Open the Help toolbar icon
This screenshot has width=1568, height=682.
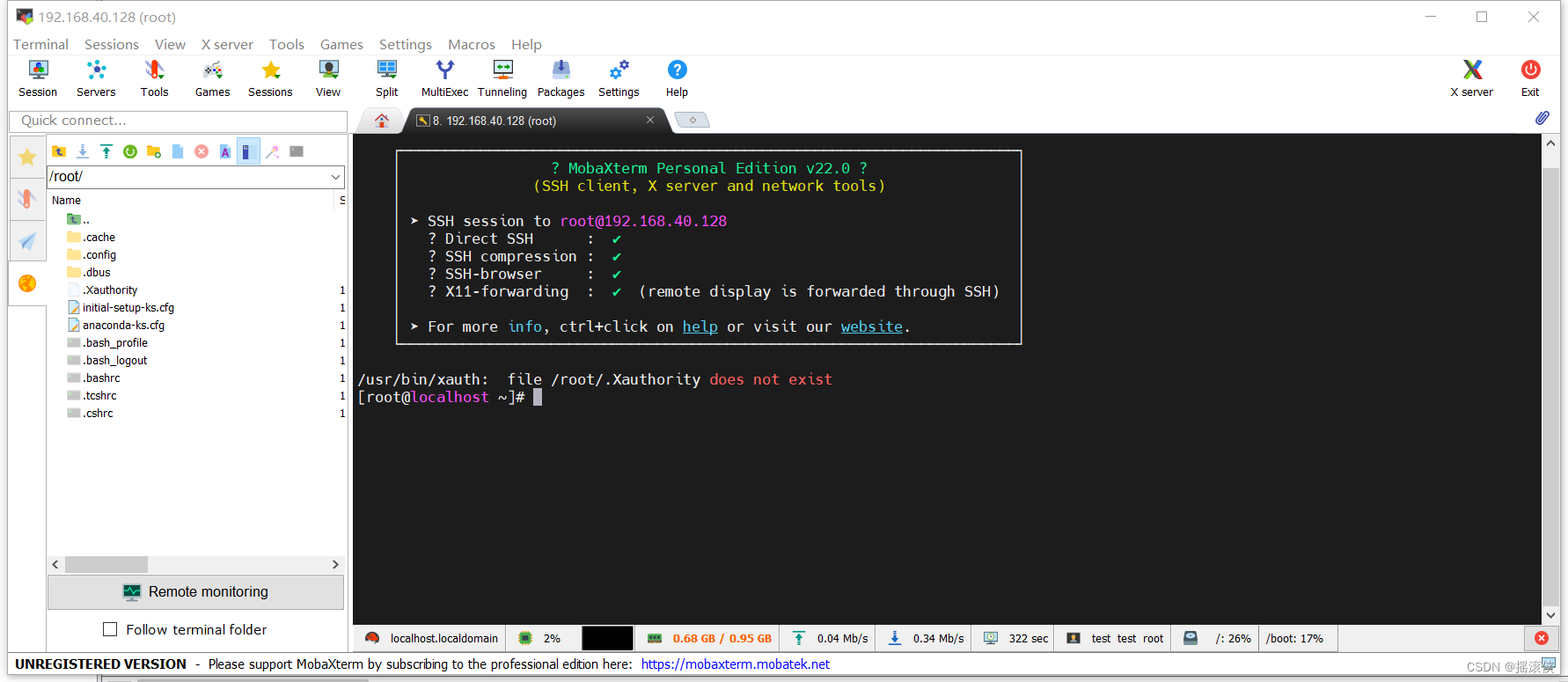677,78
